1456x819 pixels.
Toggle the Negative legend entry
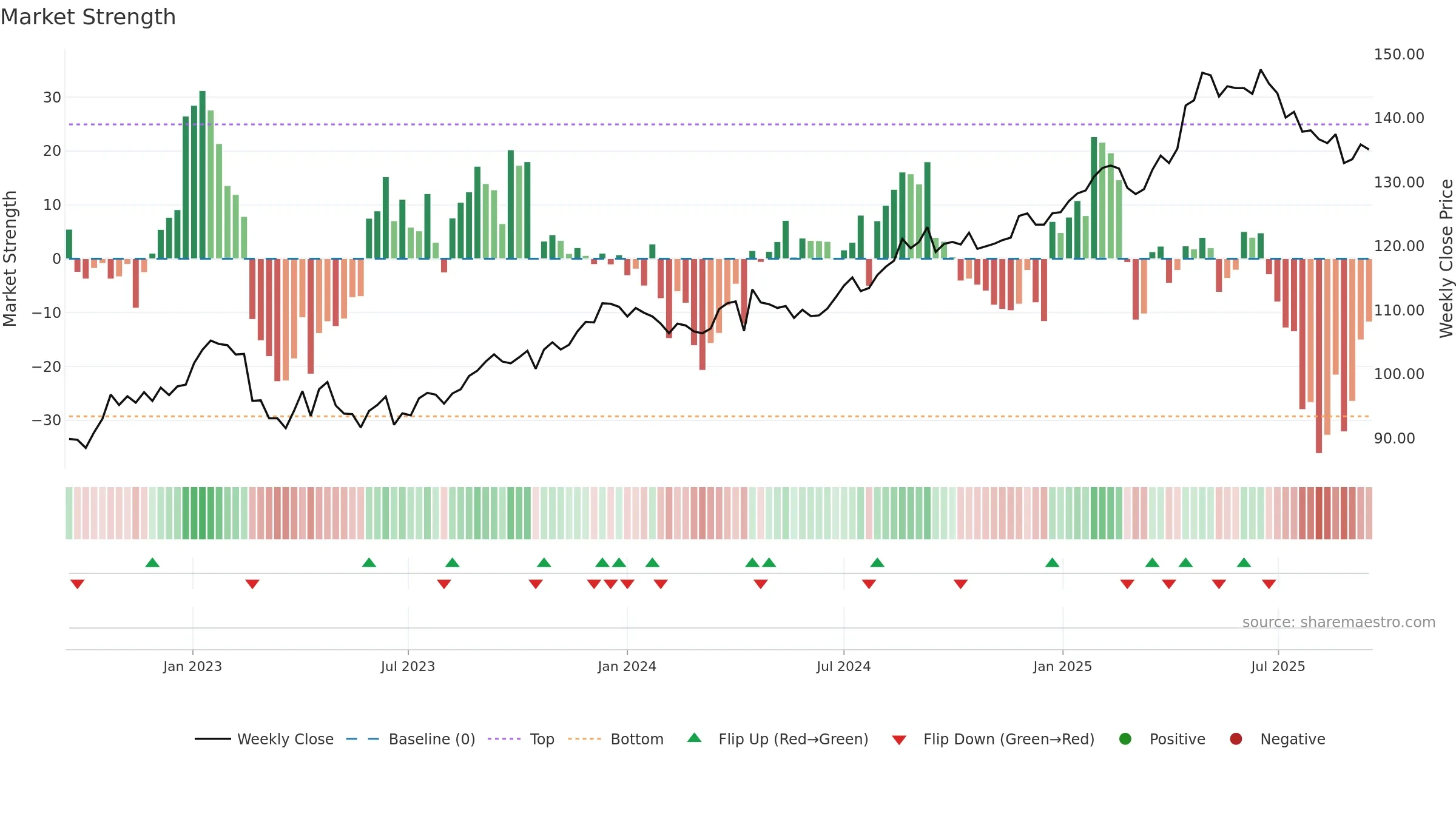click(x=1277, y=739)
